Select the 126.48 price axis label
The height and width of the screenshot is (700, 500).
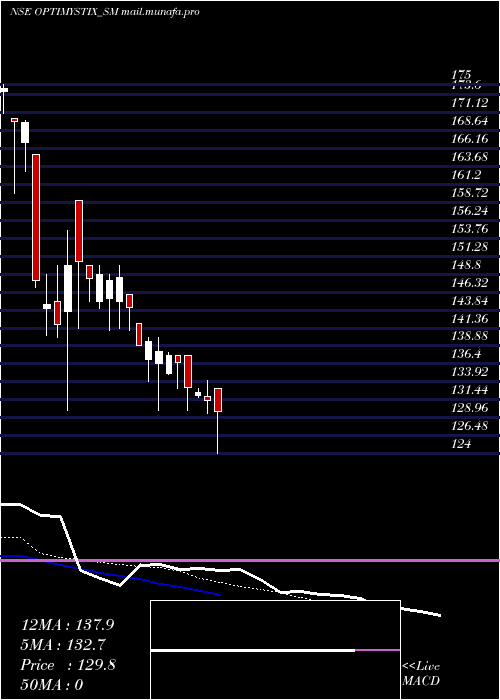point(469,425)
